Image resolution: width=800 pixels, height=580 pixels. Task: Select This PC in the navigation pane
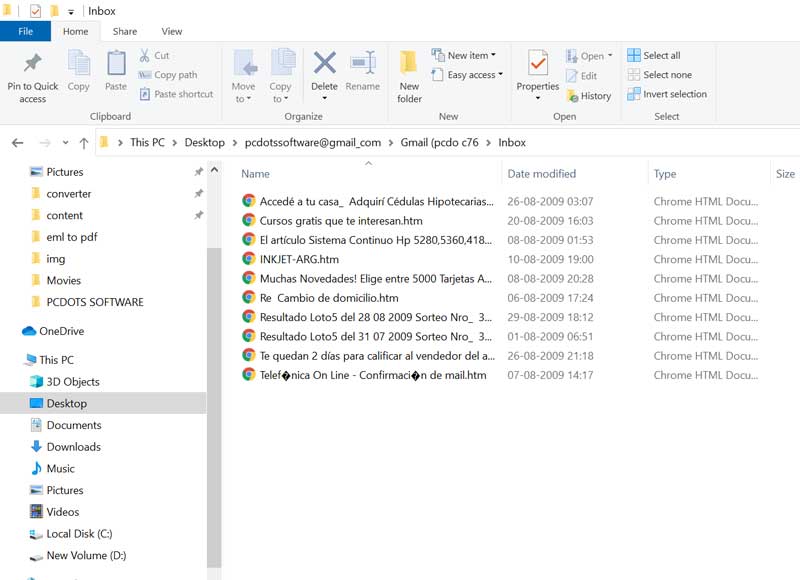(56, 360)
